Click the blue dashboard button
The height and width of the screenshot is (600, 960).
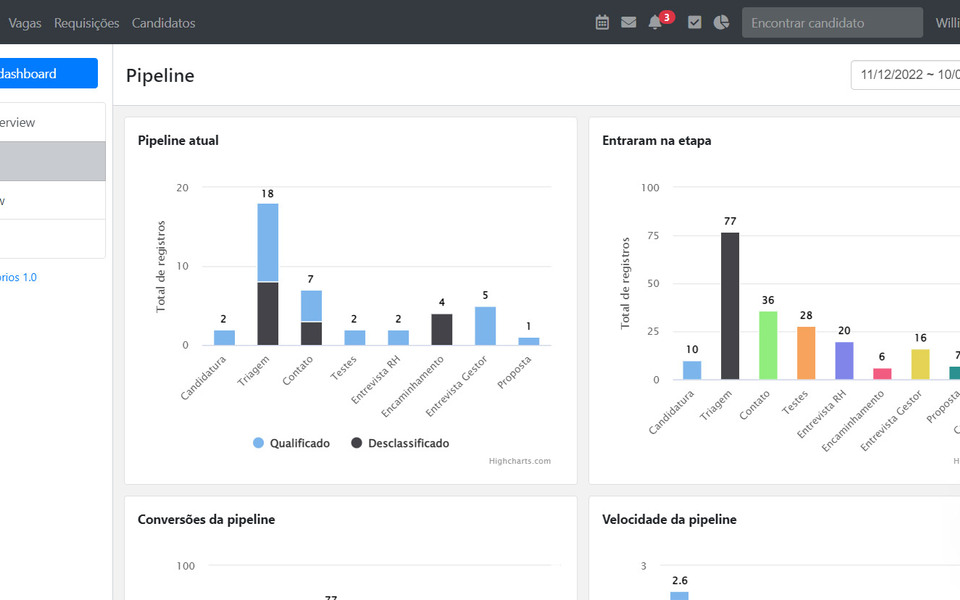[x=48, y=73]
